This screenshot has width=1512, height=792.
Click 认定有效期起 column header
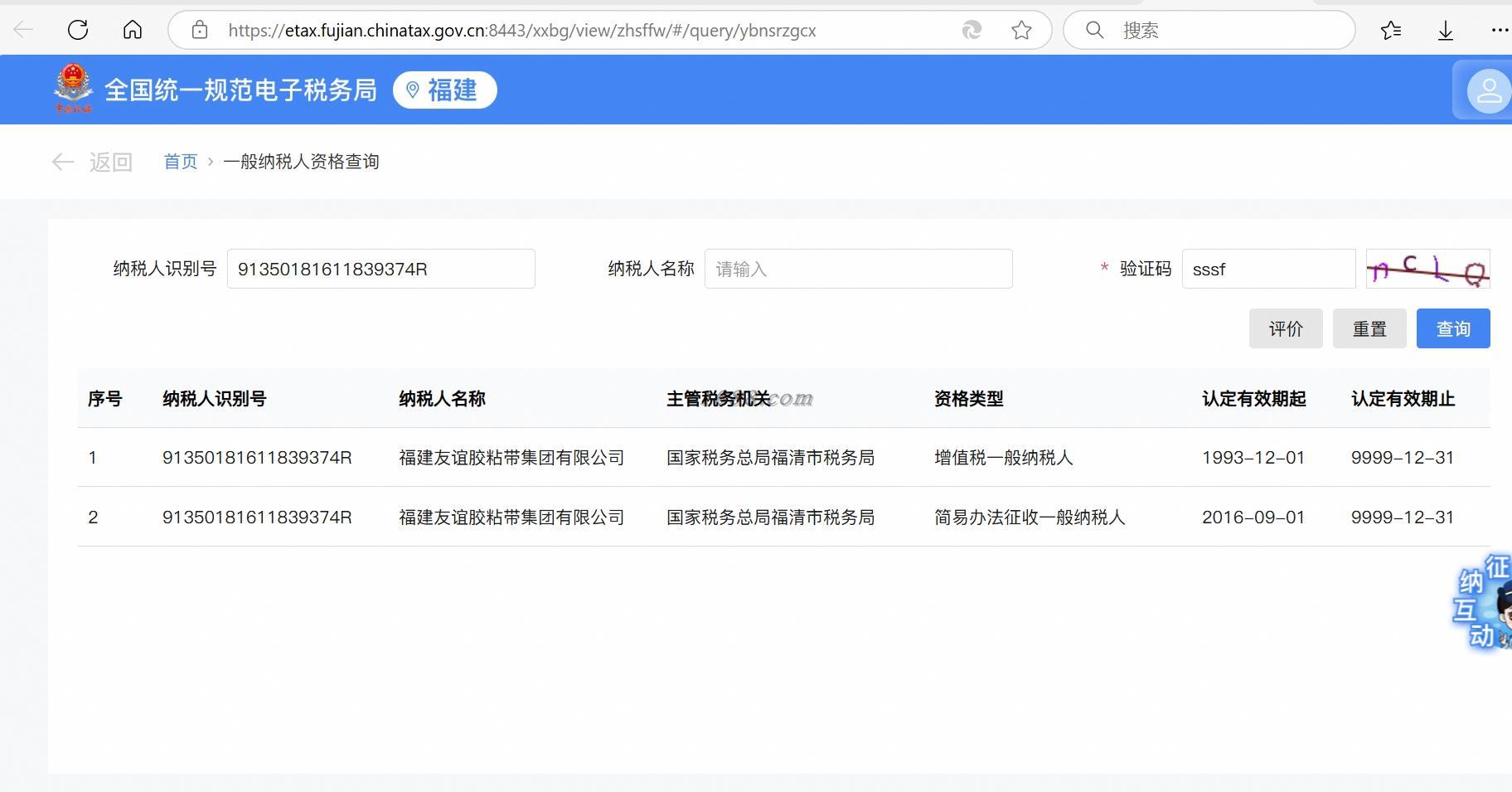1254,399
